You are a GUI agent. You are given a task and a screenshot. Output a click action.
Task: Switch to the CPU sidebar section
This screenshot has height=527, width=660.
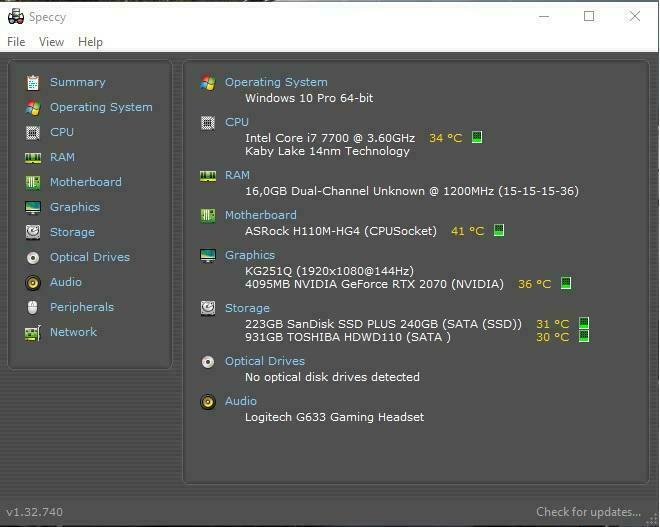(x=61, y=132)
